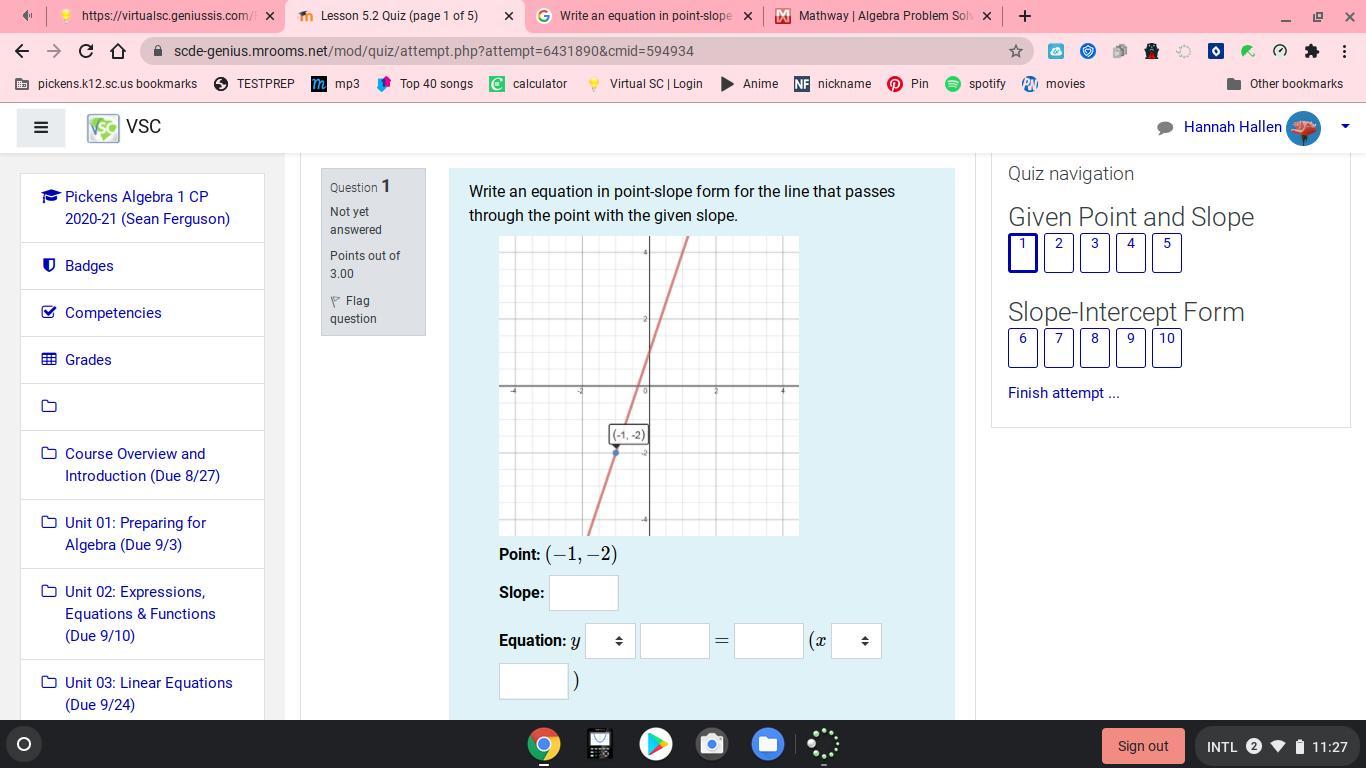Open the ChromeOS launcher circle
This screenshot has height=768, width=1366.
pyautogui.click(x=24, y=744)
